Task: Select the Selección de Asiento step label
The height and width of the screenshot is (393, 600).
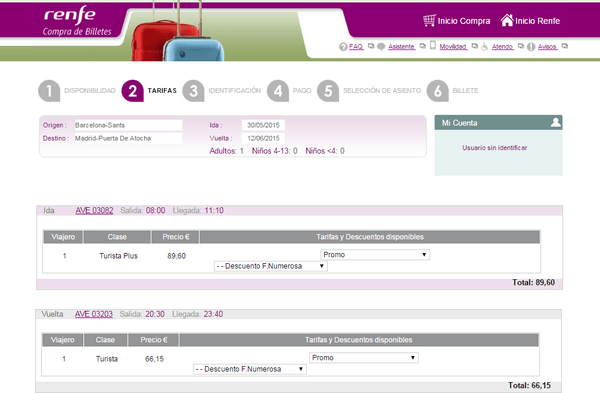Action: (382, 91)
